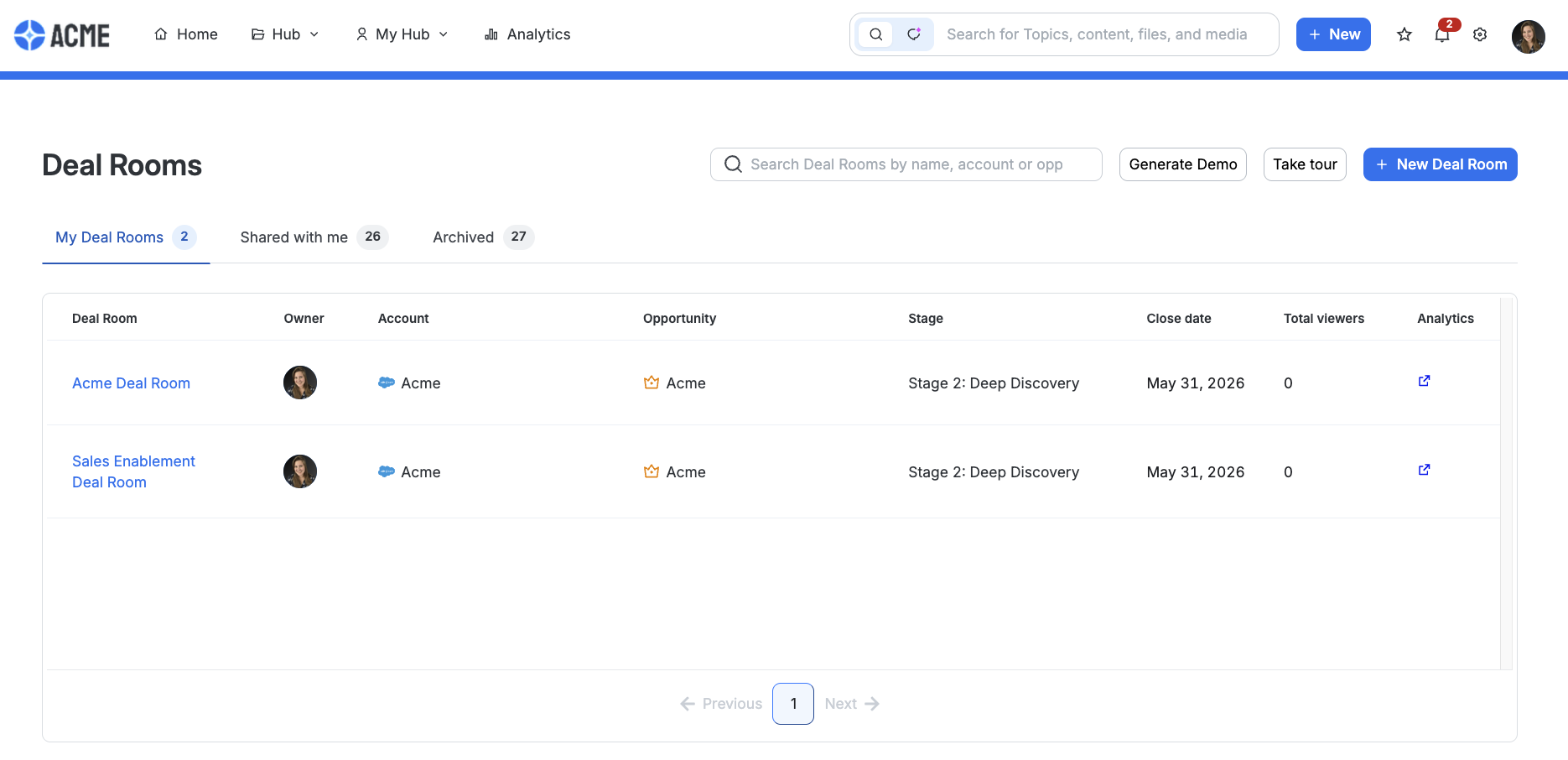
Task: Click the Analytics column header
Action: (1446, 319)
